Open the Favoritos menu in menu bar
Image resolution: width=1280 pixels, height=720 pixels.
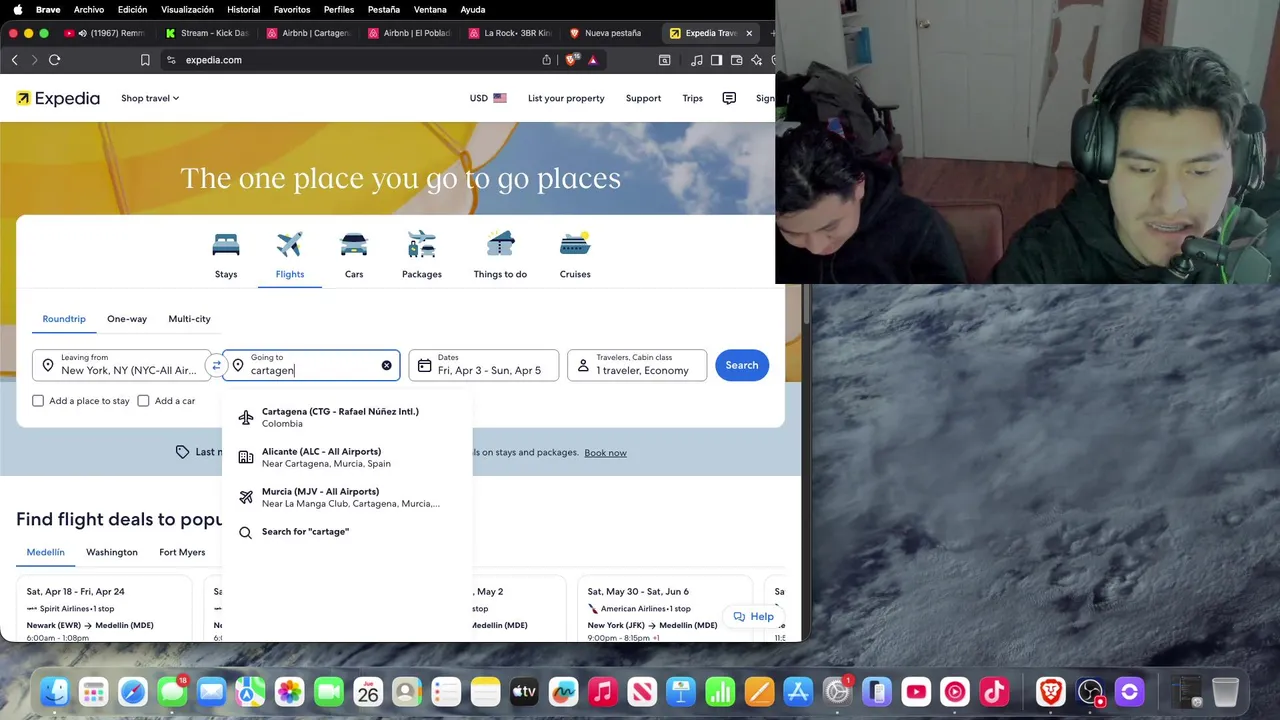click(x=292, y=10)
